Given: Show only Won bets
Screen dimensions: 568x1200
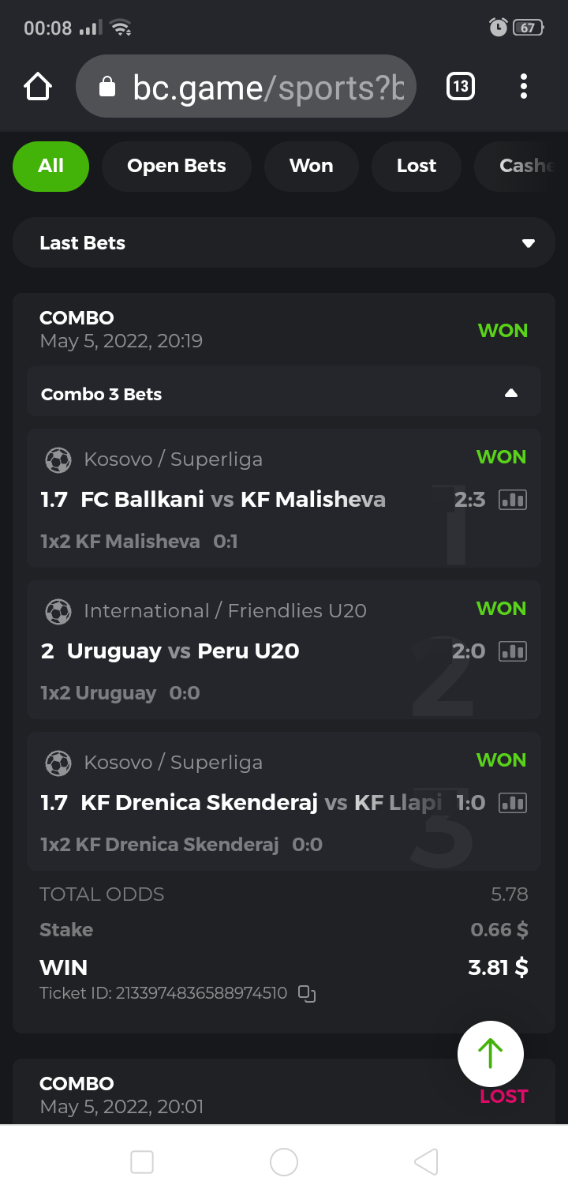Looking at the screenshot, I should (x=311, y=166).
